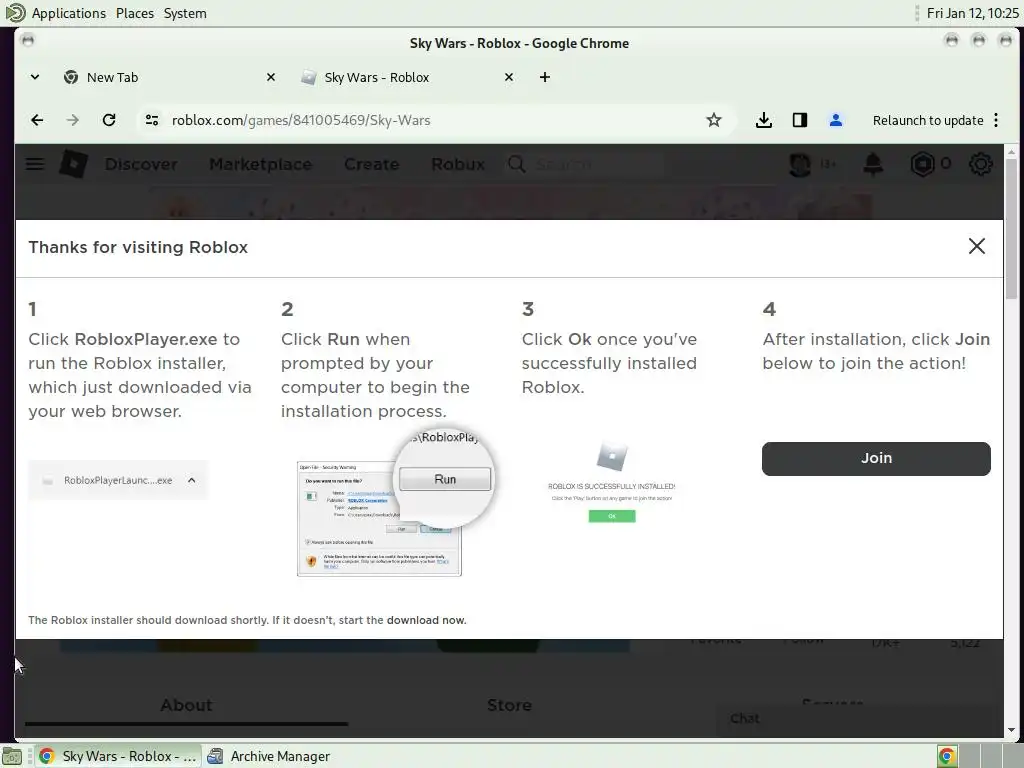The height and width of the screenshot is (768, 1024).
Task: Close the Thanks for visiting Roblox dialog
Action: pos(976,246)
